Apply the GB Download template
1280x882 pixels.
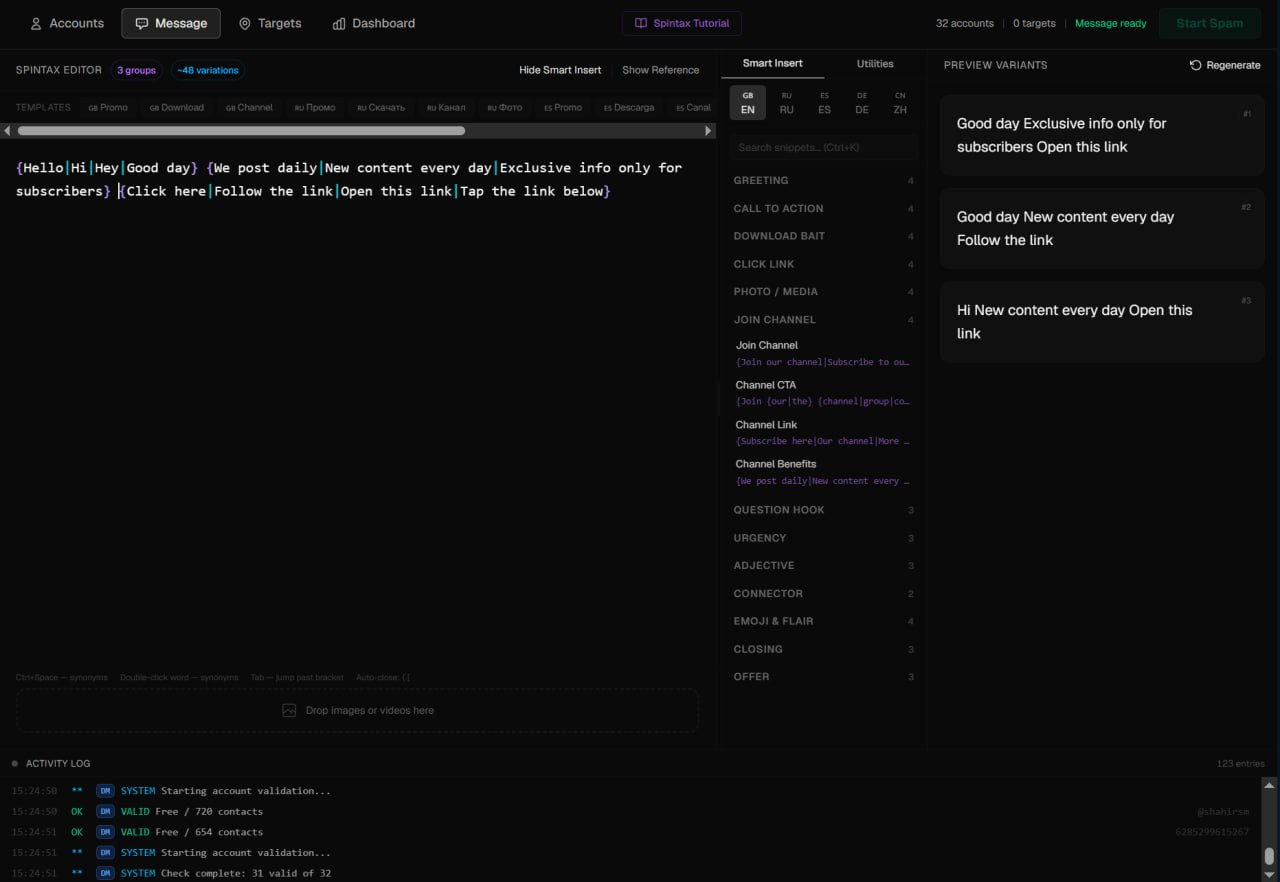177,107
